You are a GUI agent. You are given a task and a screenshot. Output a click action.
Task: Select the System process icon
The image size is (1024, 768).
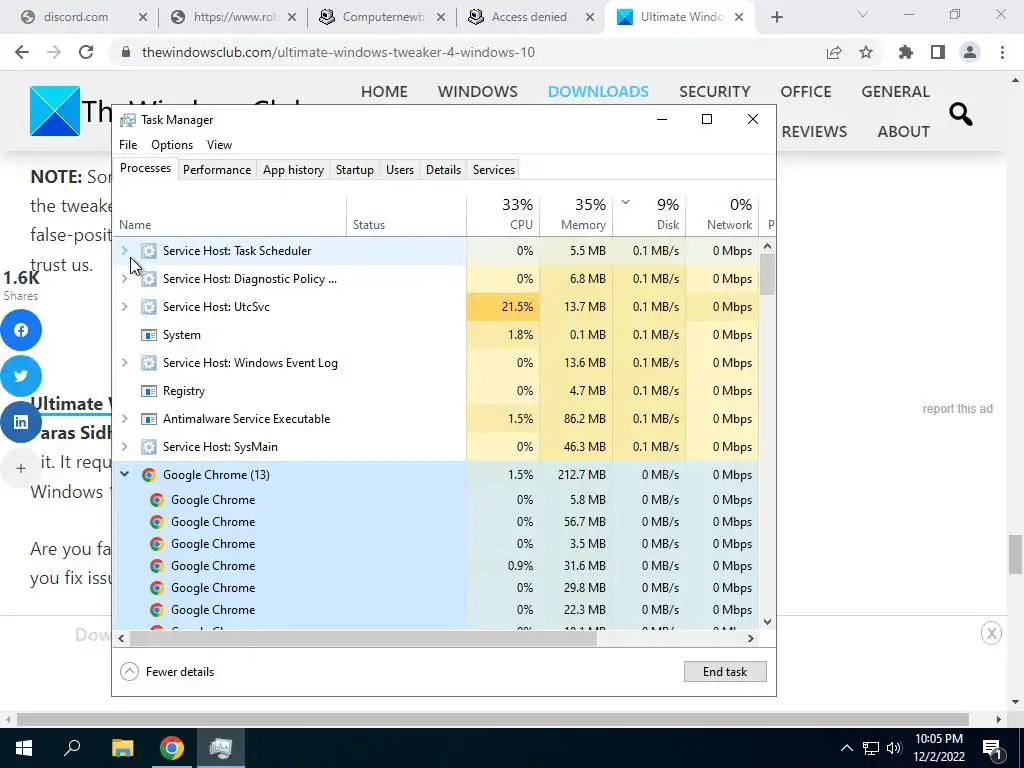coord(149,335)
